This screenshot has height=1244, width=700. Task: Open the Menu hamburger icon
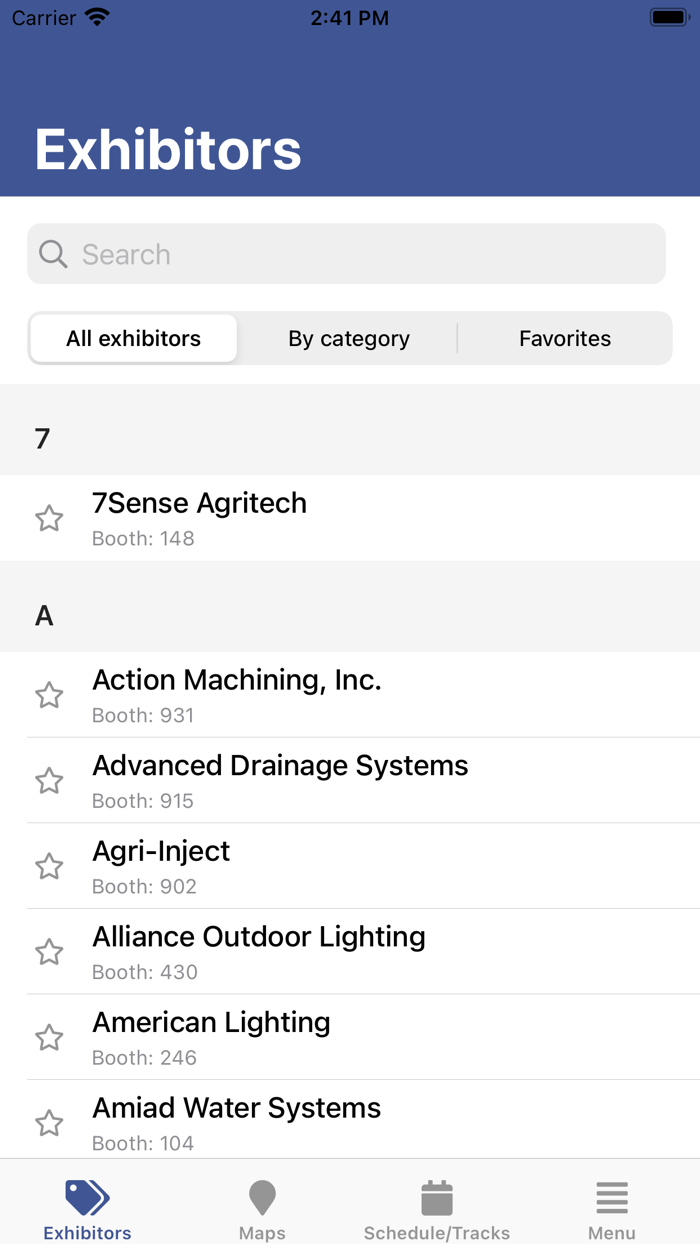coord(611,1197)
